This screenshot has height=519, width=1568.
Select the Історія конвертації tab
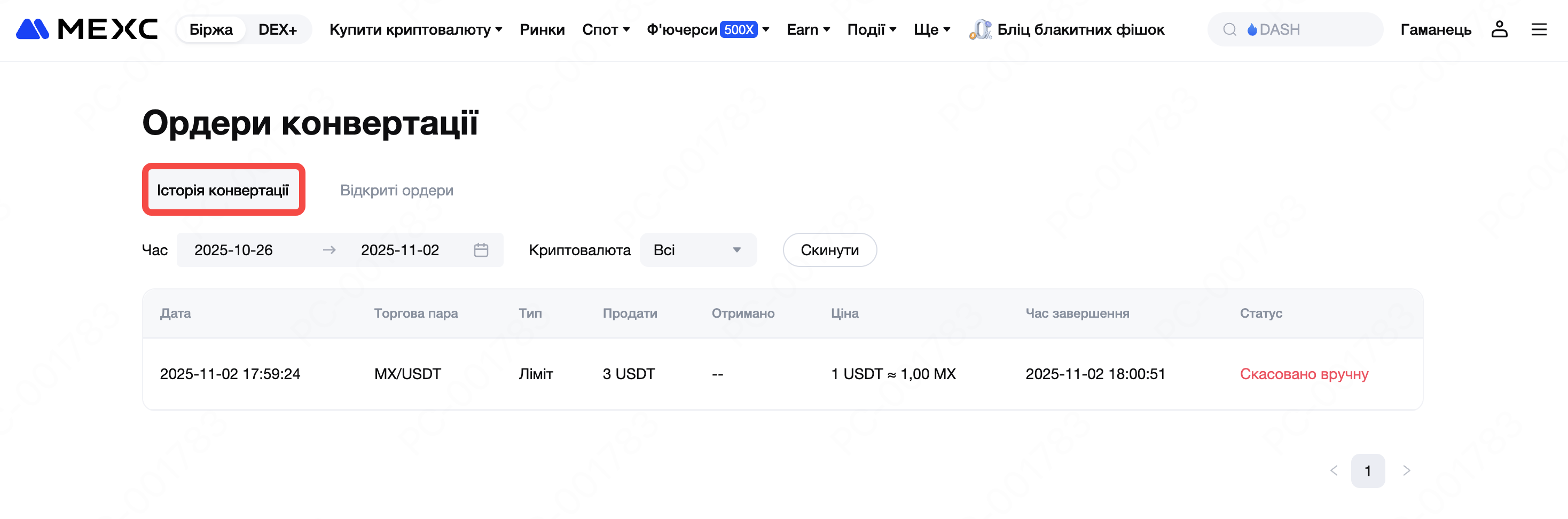[223, 191]
